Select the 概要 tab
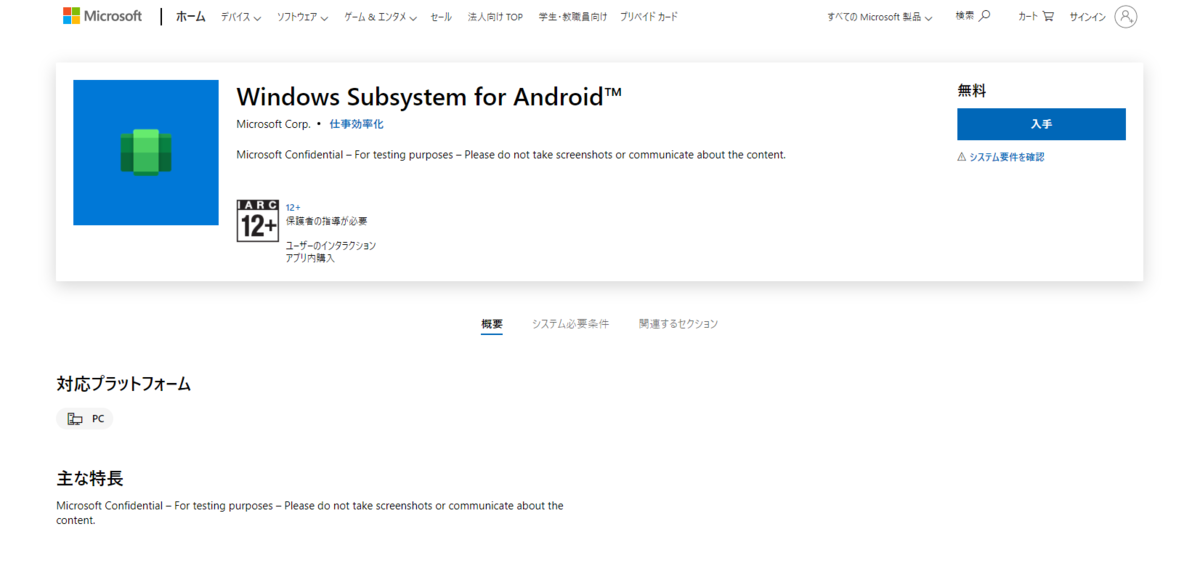The width and height of the screenshot is (1200, 561). 492,324
